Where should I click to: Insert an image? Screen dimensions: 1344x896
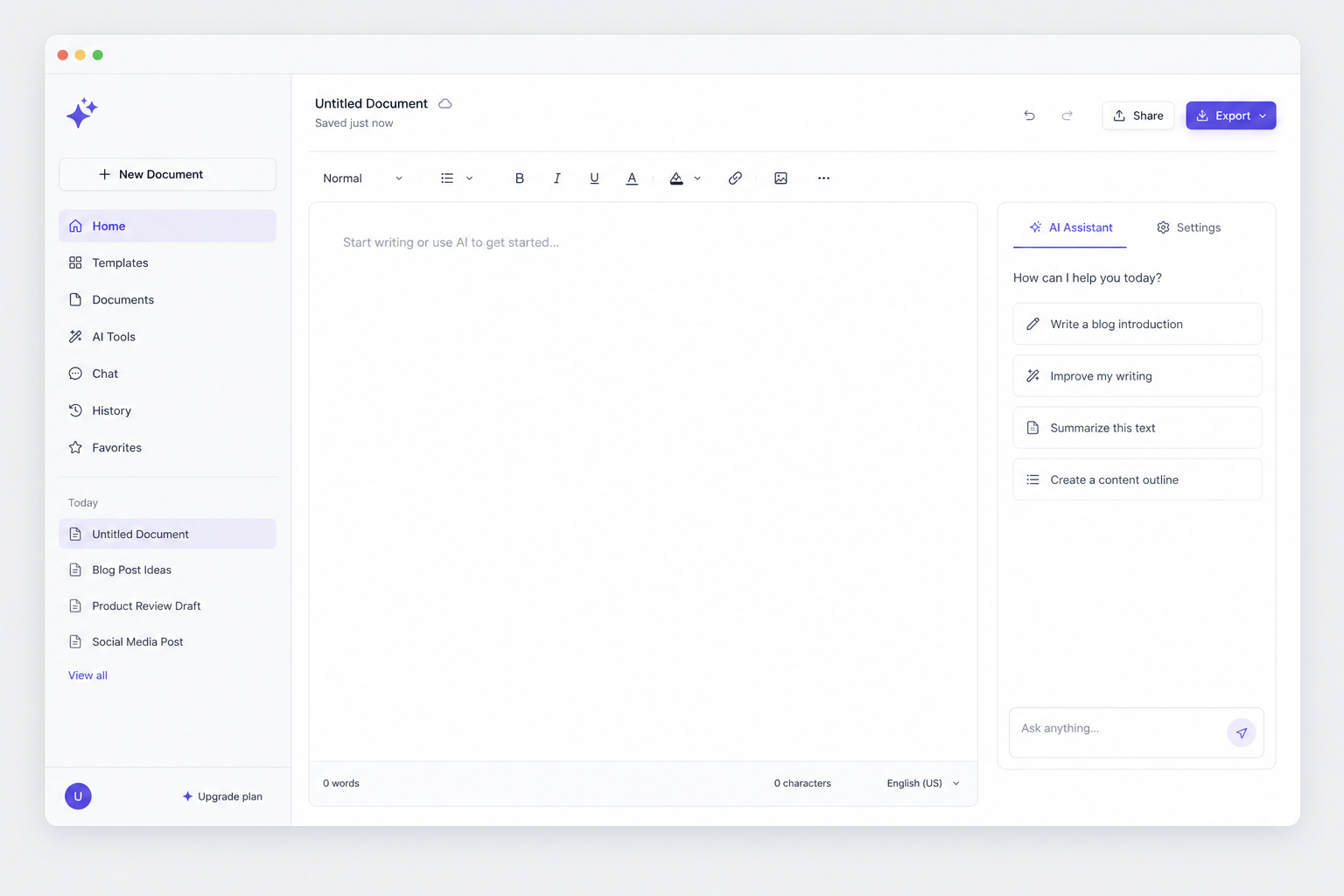tap(780, 178)
